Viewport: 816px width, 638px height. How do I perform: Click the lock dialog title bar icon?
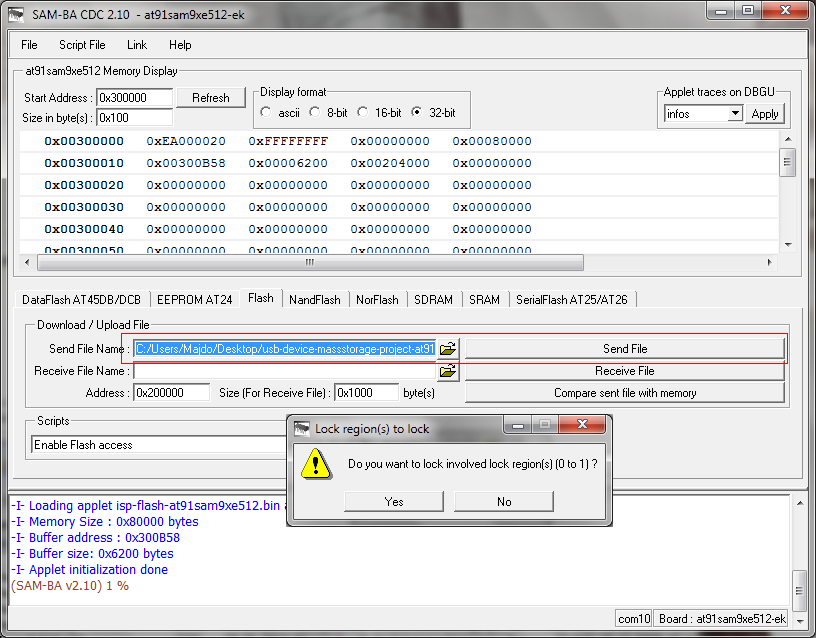(302, 429)
